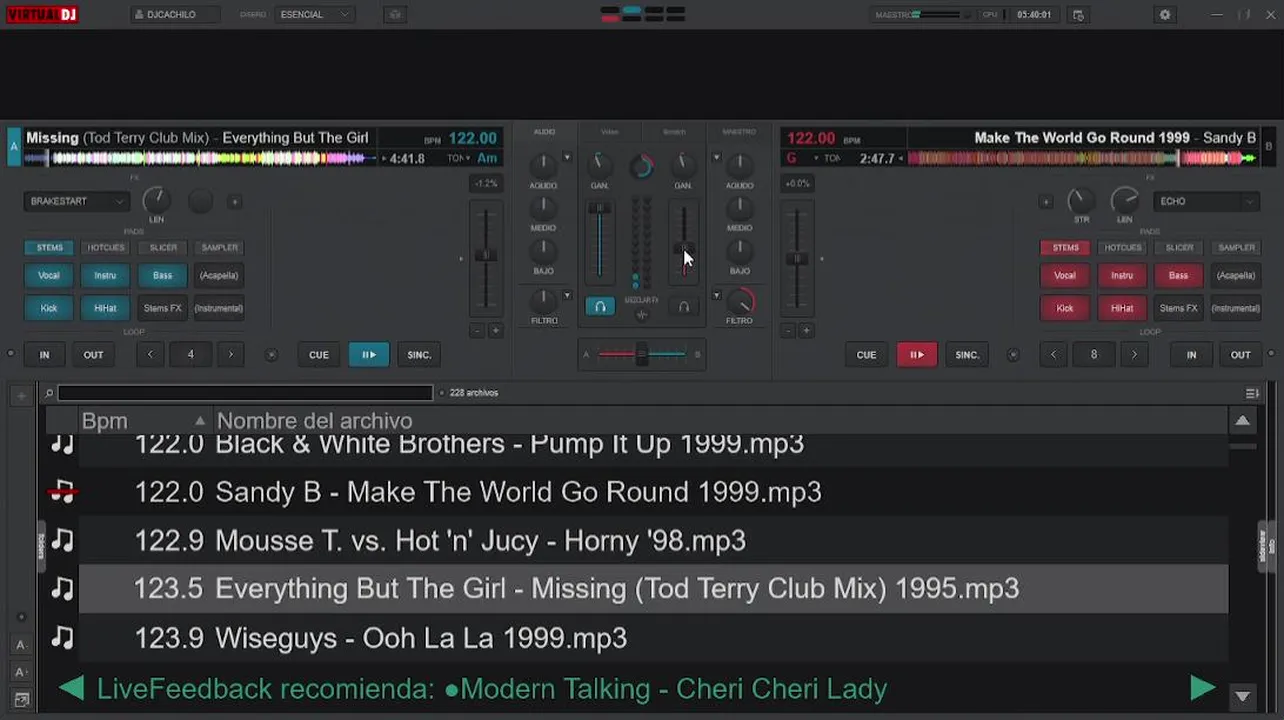The height and width of the screenshot is (720, 1284).
Task: Double the deck A loop length
Action: click(231, 354)
